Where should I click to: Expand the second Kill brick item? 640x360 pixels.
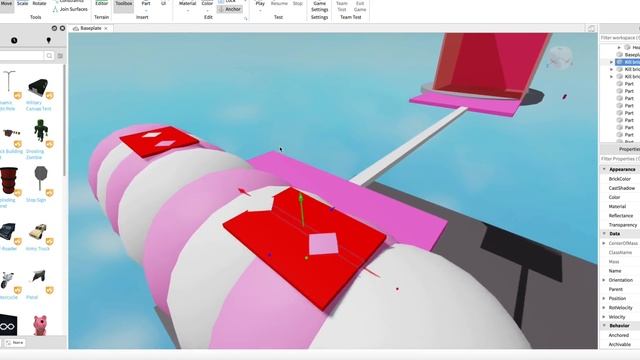pyautogui.click(x=611, y=69)
